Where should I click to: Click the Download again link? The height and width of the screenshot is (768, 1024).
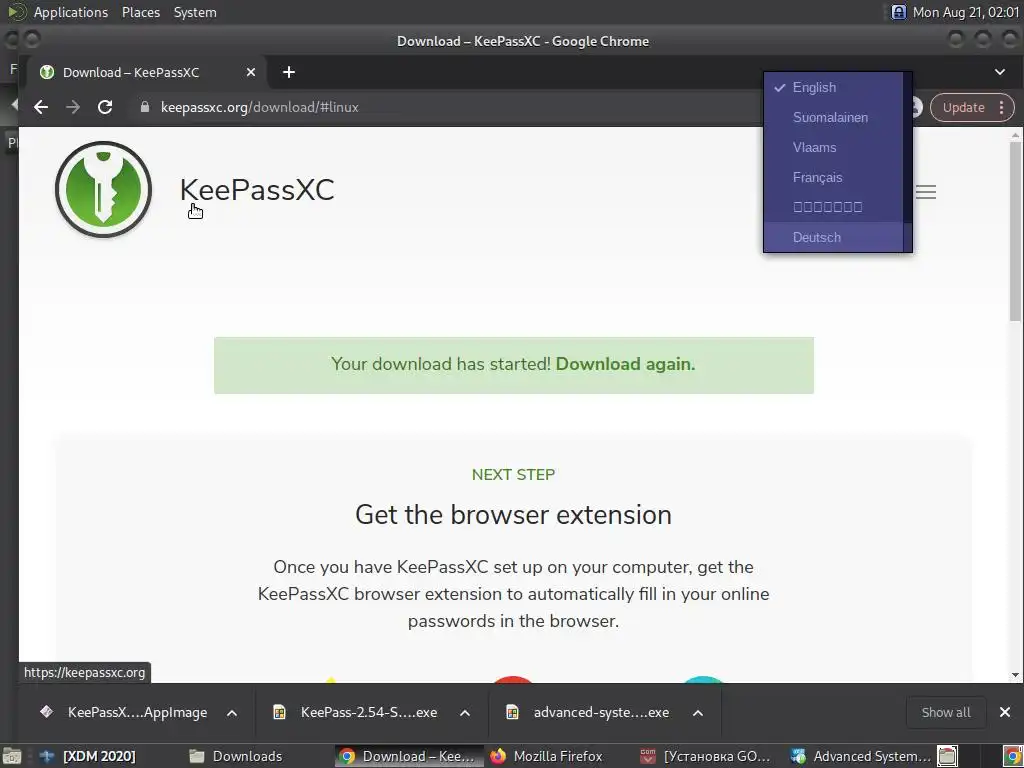tap(625, 364)
